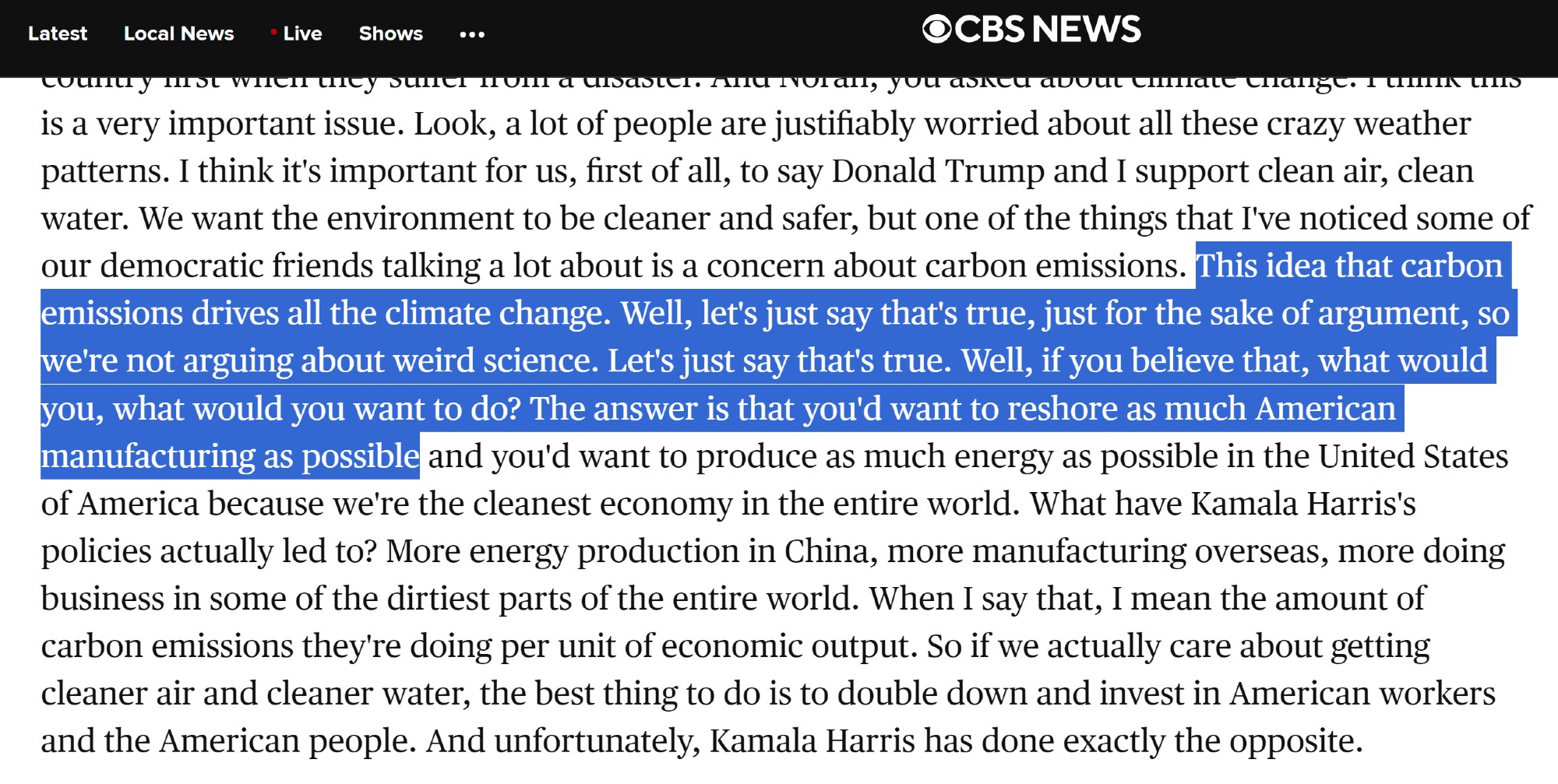Click the CBS eye logo icon
Viewport: 1558px width, 784px height.
(x=936, y=30)
